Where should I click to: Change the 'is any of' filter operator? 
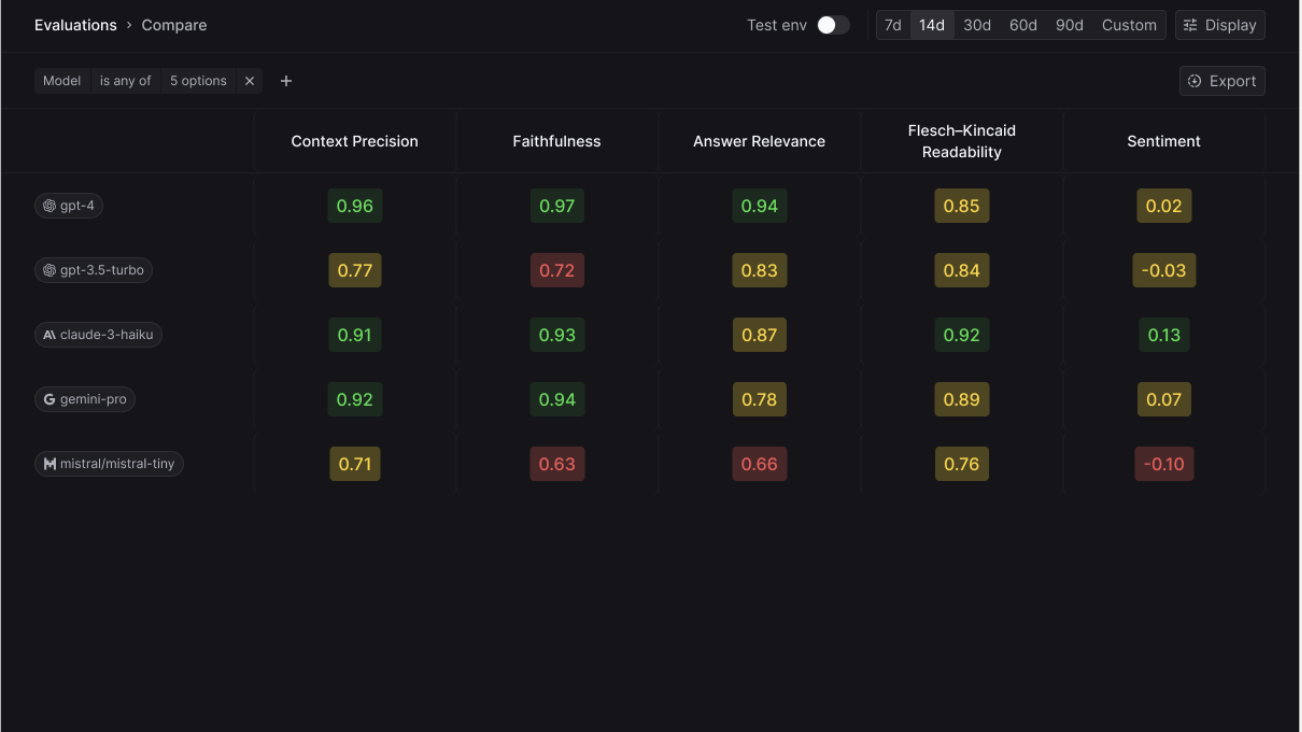[x=125, y=81]
